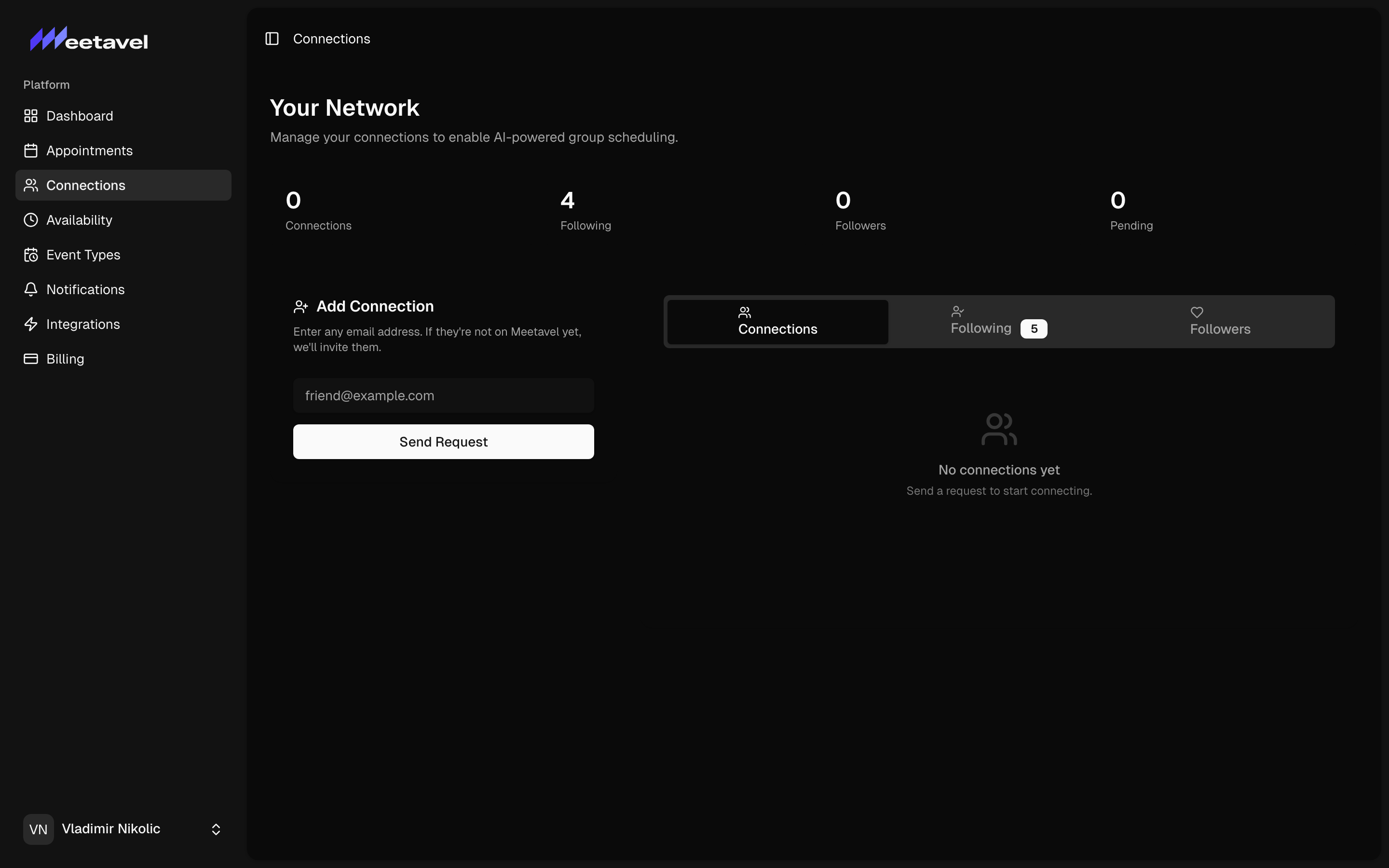Screen dimensions: 1389x868
Task: Click the Connections breadcrumb title
Action: tap(331, 39)
